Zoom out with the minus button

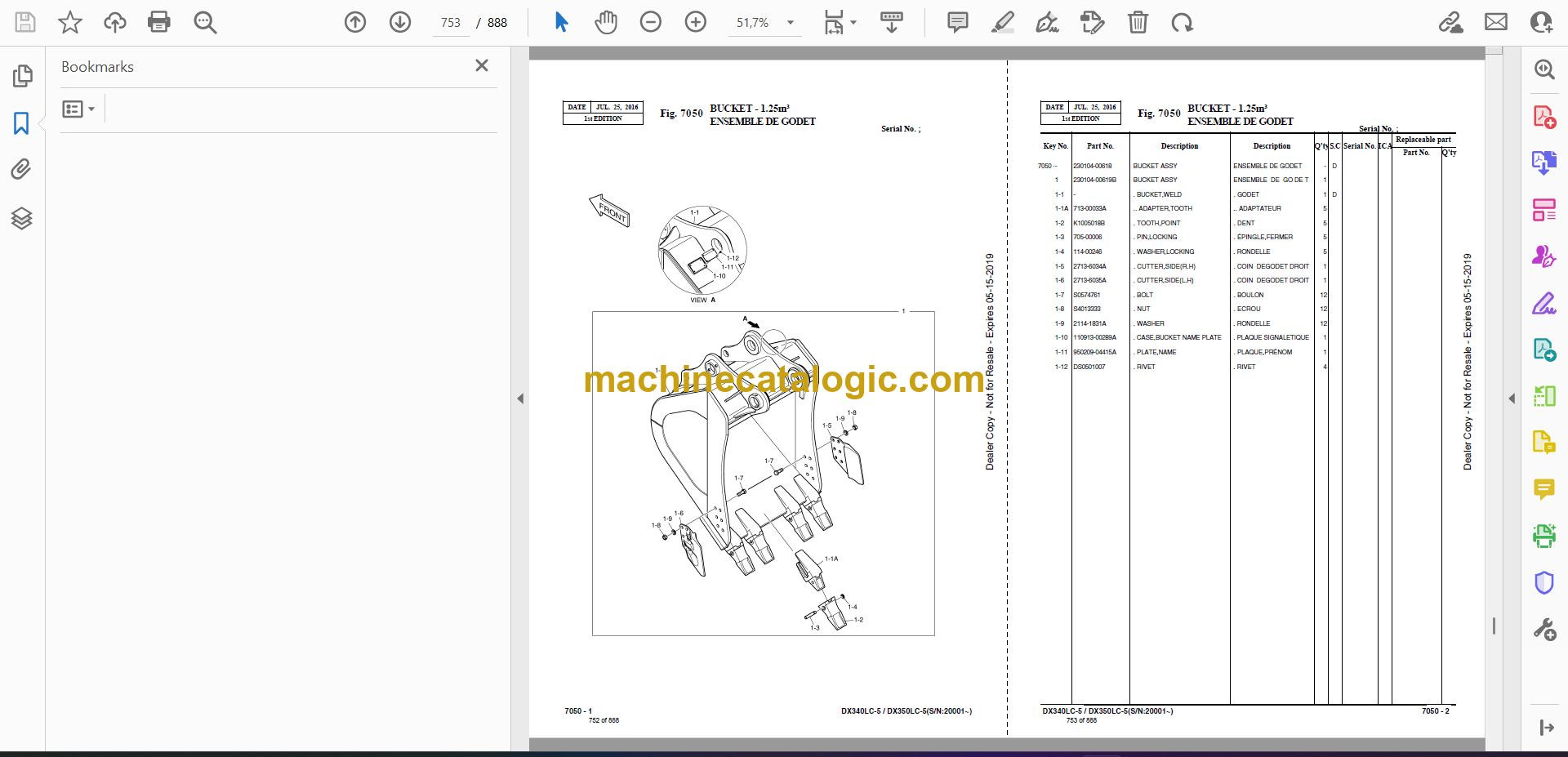[x=651, y=22]
